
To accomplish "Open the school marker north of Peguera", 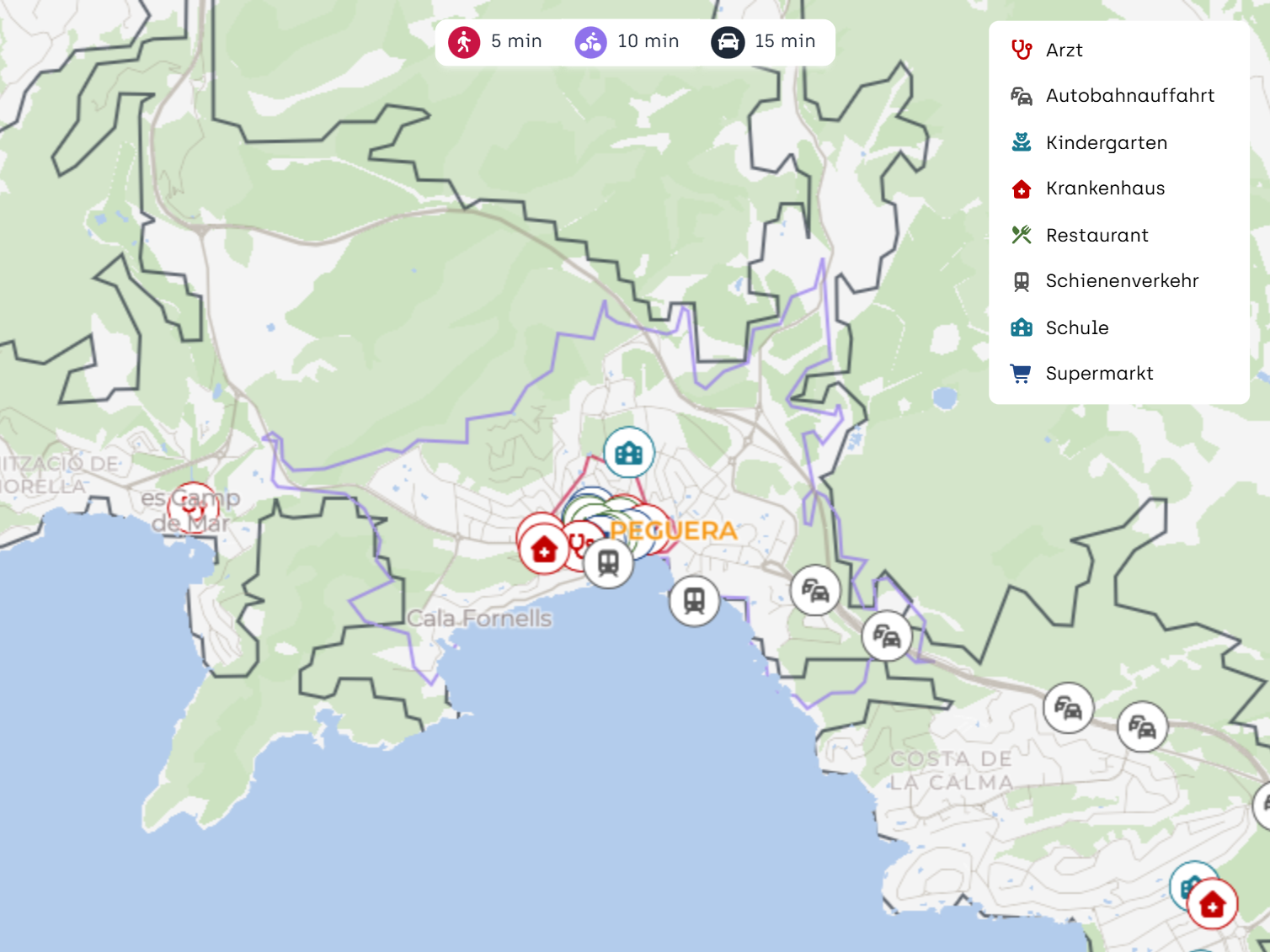I will point(629,453).
